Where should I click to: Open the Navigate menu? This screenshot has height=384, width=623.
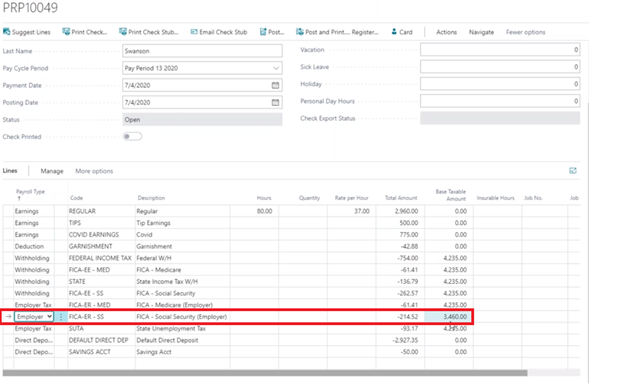click(481, 32)
